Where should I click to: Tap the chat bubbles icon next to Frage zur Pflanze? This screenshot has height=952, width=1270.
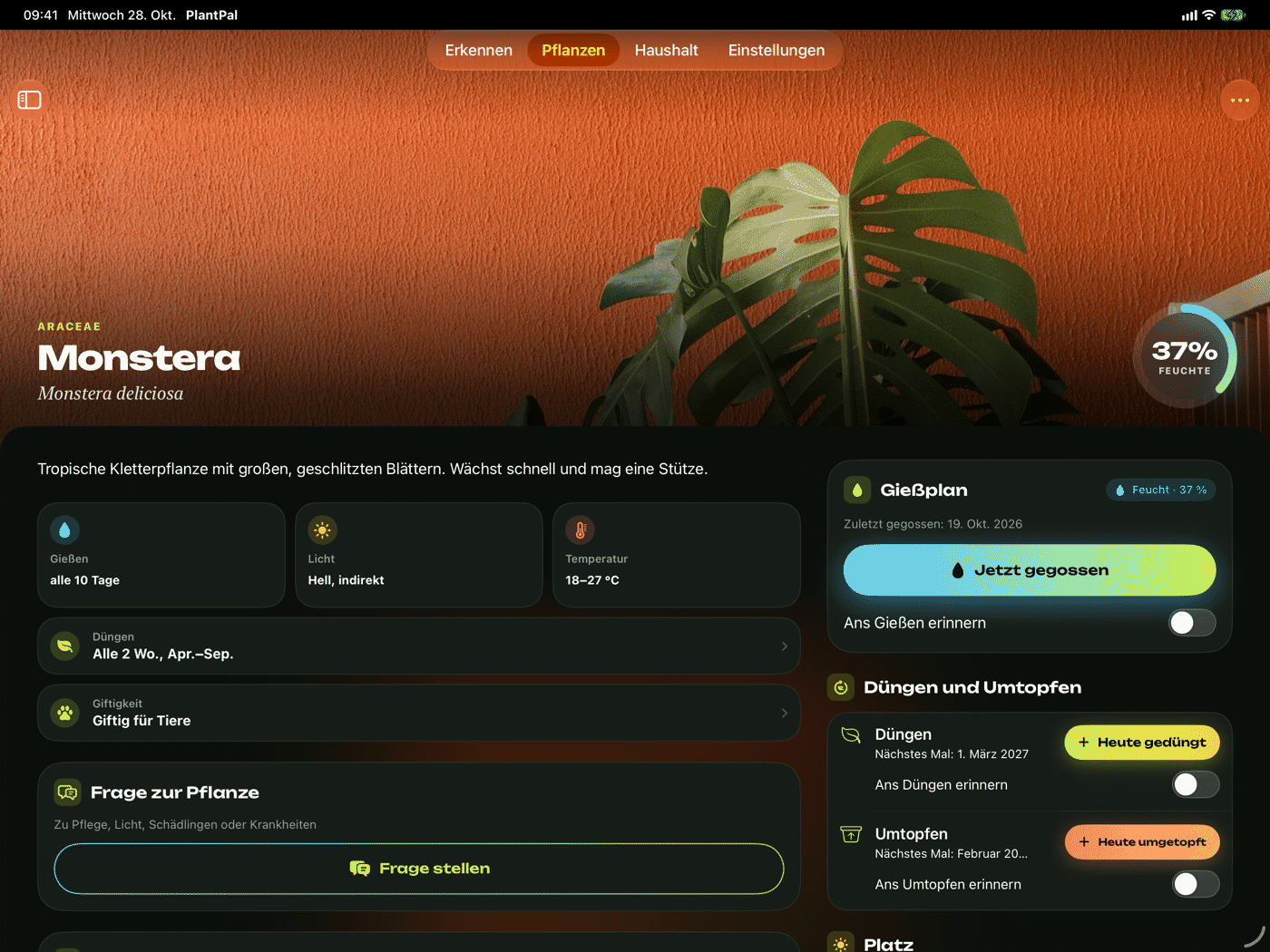[x=68, y=792]
